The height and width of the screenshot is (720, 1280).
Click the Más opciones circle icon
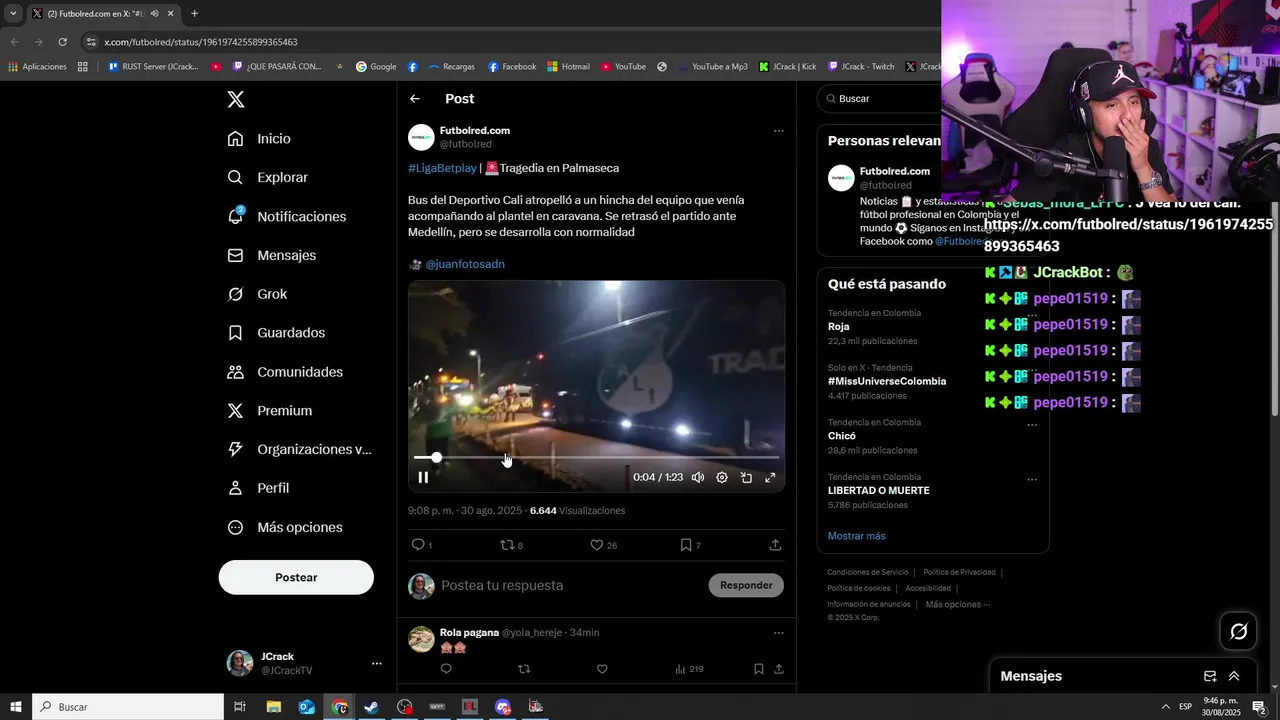[236, 527]
